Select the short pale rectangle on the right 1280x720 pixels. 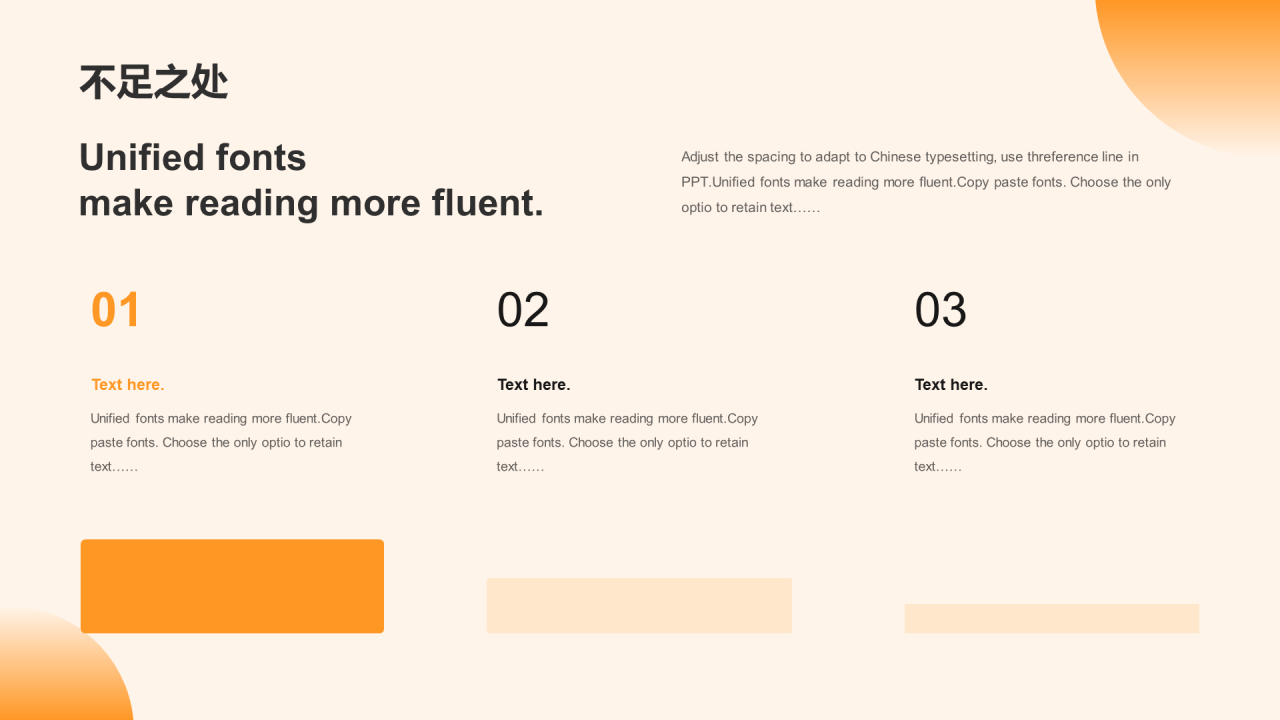(1052, 618)
